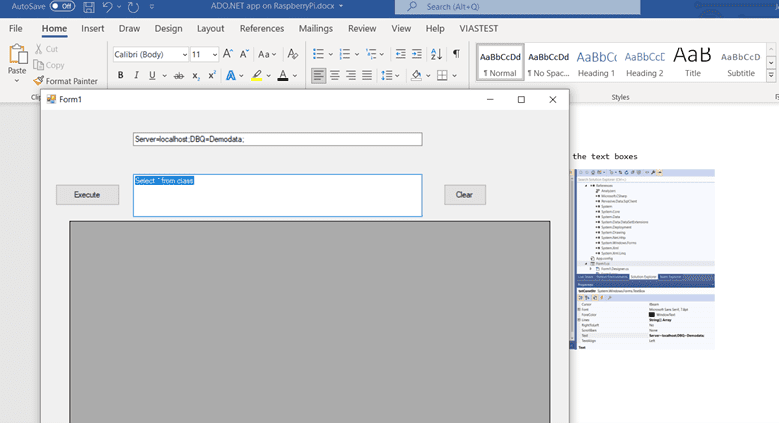
Task: Apply the red font color
Action: point(283,76)
